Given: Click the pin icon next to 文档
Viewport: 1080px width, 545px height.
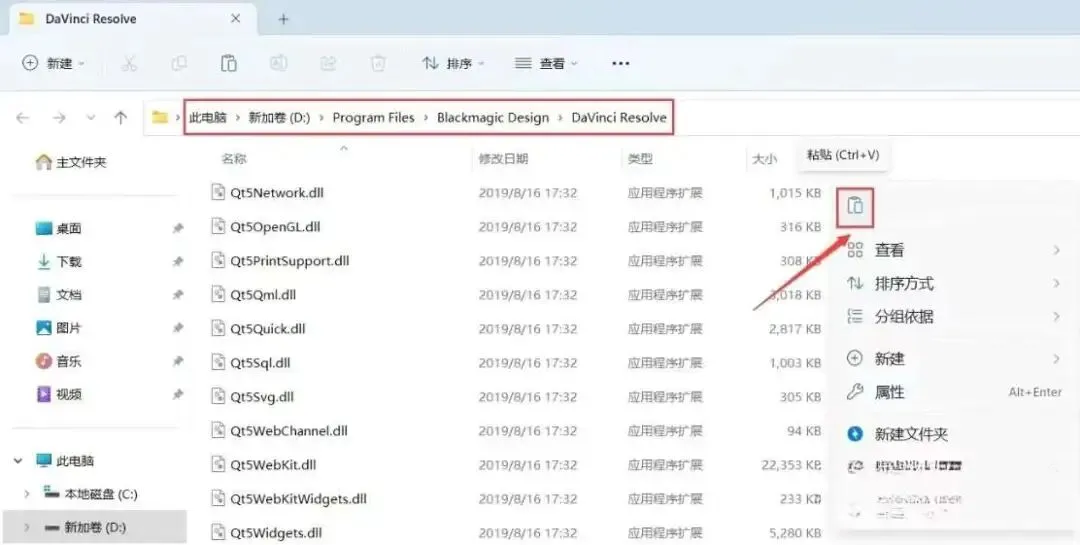Looking at the screenshot, I should 178,295.
